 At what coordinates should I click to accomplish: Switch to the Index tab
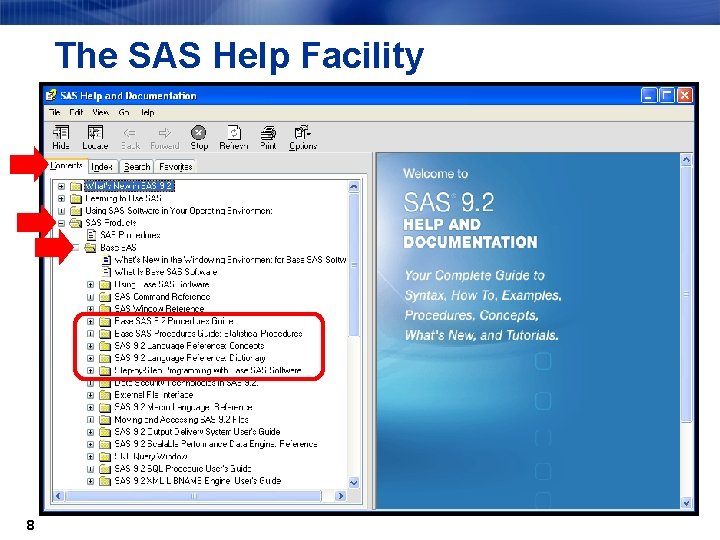(x=102, y=167)
